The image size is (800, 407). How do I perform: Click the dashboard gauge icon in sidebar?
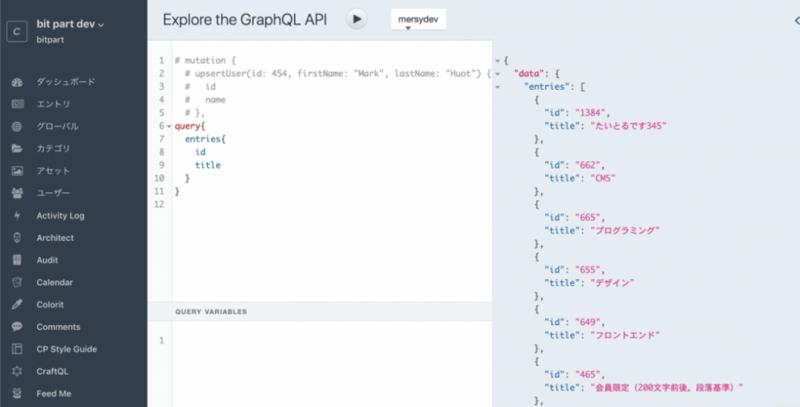17,81
